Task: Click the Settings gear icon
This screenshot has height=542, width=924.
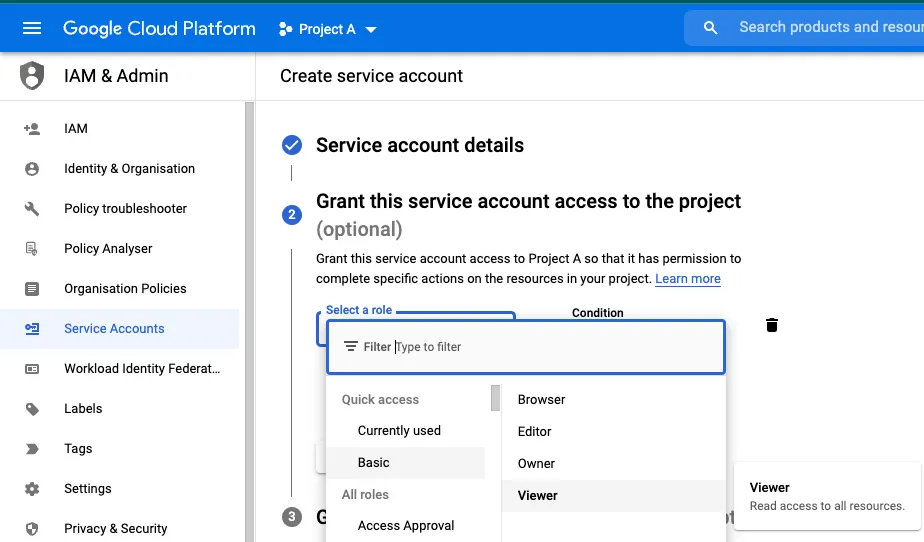Action: [32, 489]
